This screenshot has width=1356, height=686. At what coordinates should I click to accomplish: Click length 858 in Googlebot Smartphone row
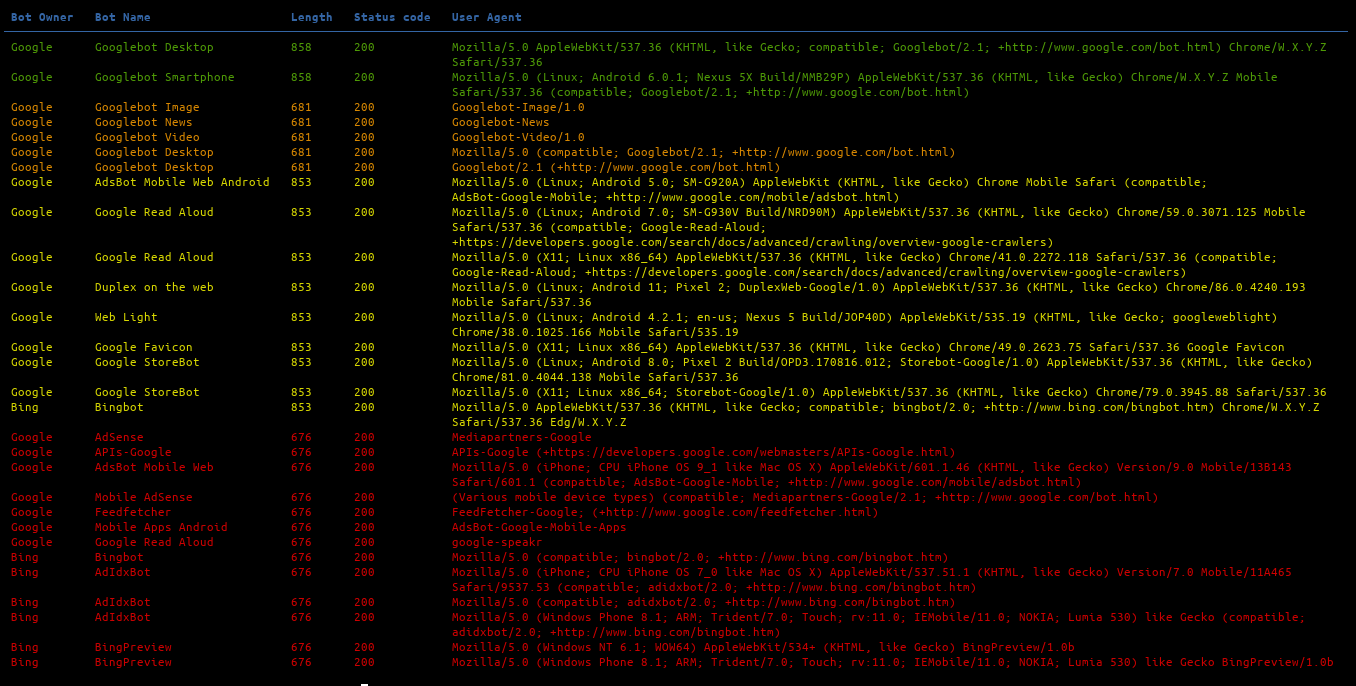point(301,77)
